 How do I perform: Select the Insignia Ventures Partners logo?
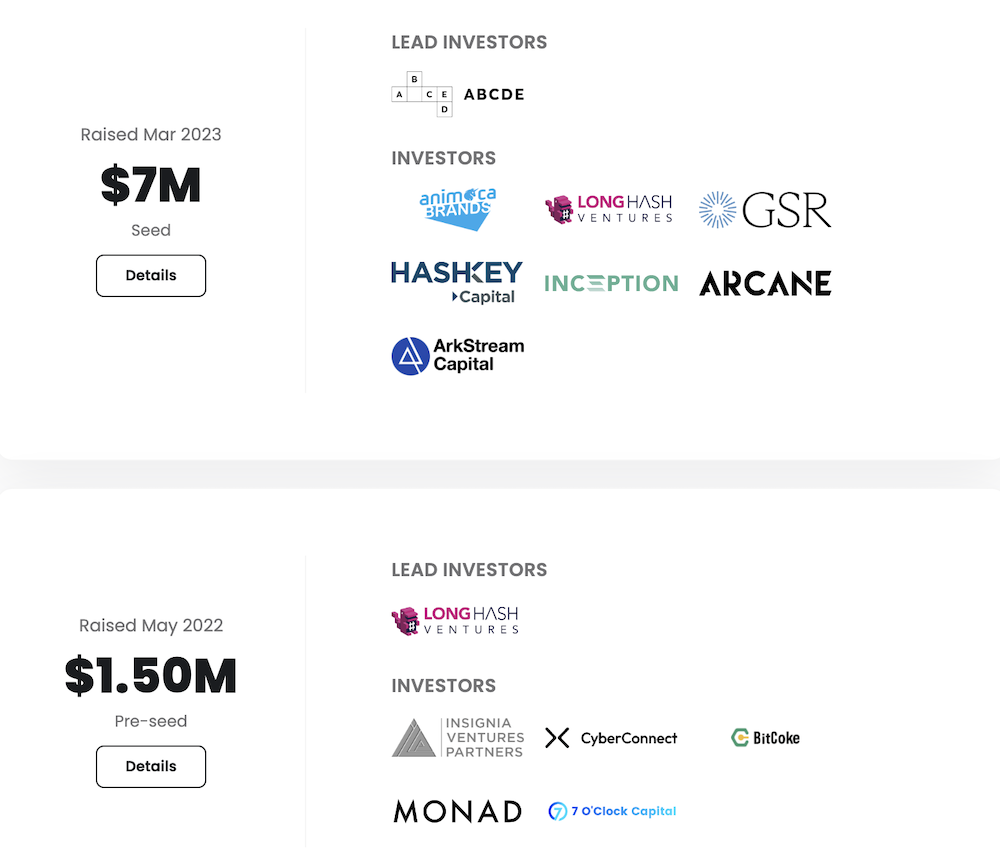(x=457, y=737)
